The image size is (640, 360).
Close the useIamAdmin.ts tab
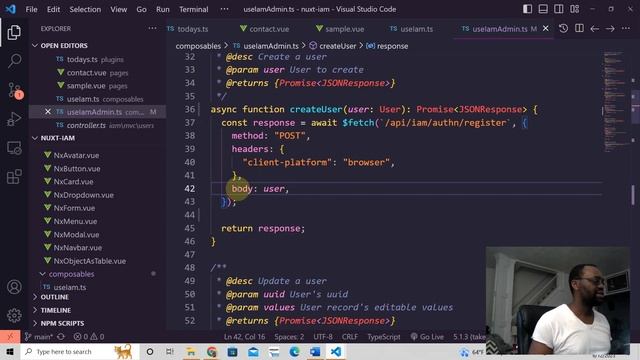pyautogui.click(x=546, y=29)
